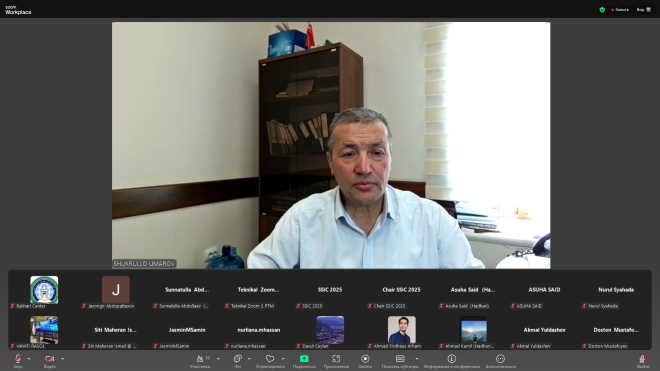Expand the video settings arrow

tap(62, 359)
